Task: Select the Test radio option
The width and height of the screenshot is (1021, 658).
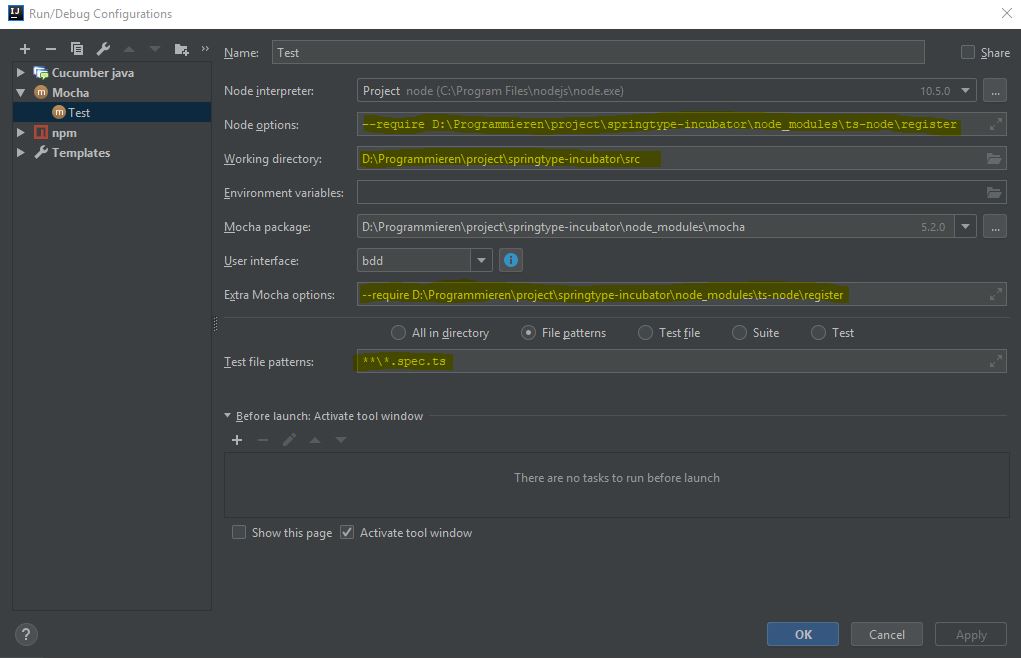Action: click(818, 333)
